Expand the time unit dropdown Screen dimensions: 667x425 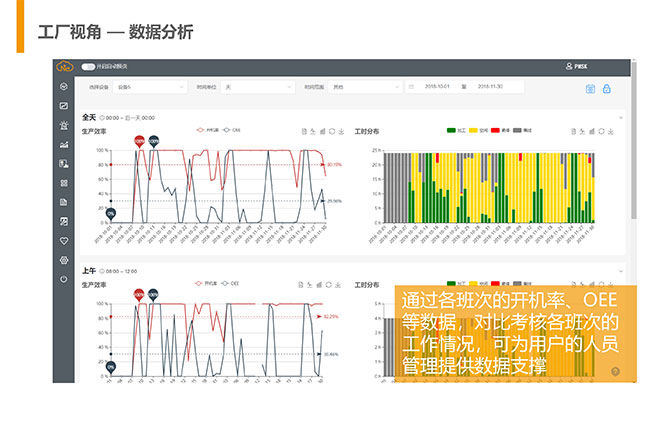(256, 88)
